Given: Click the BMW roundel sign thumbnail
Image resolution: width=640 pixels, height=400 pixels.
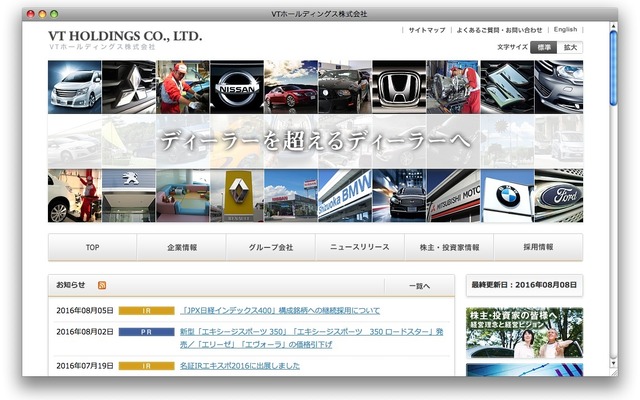Looking at the screenshot, I should (x=507, y=196).
